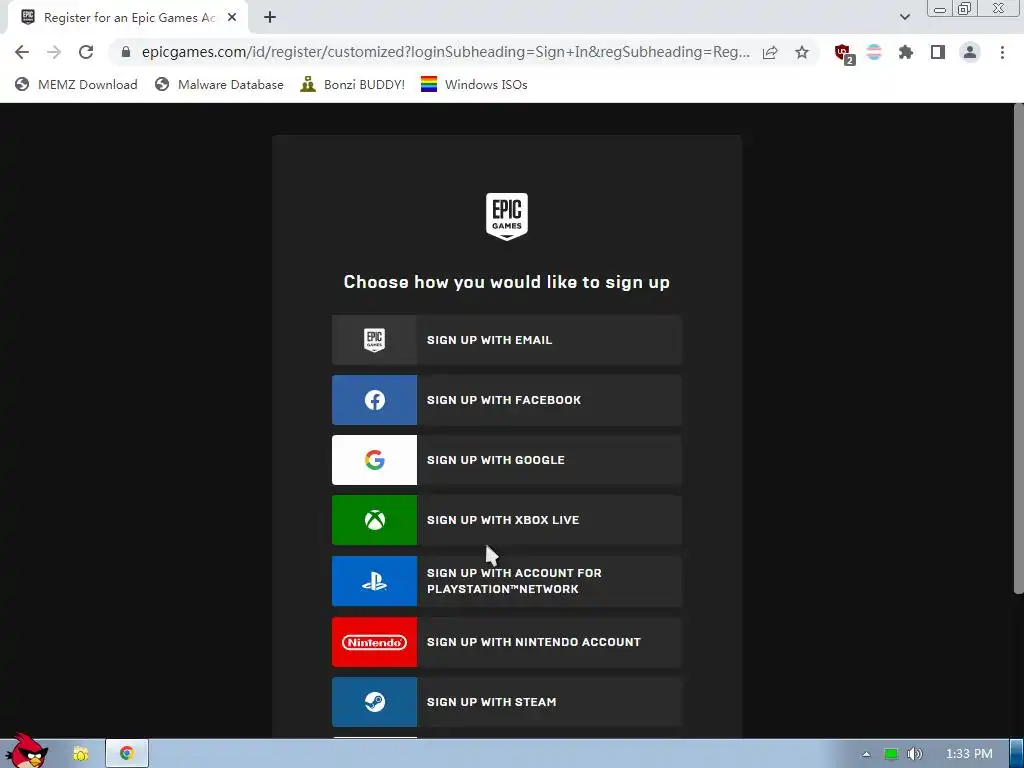Open Chrome's three-dot menu
The height and width of the screenshot is (768, 1024).
[1002, 52]
